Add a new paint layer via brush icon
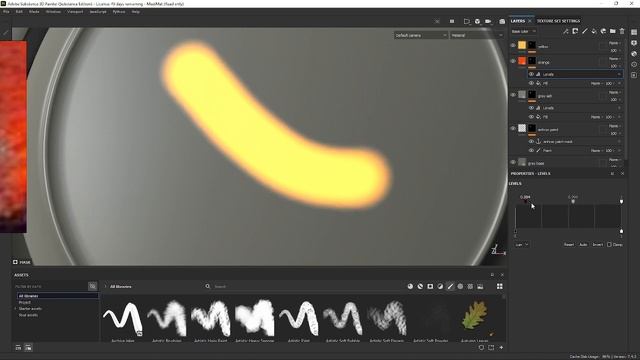Viewport: 640px width, 360px height. click(584, 31)
